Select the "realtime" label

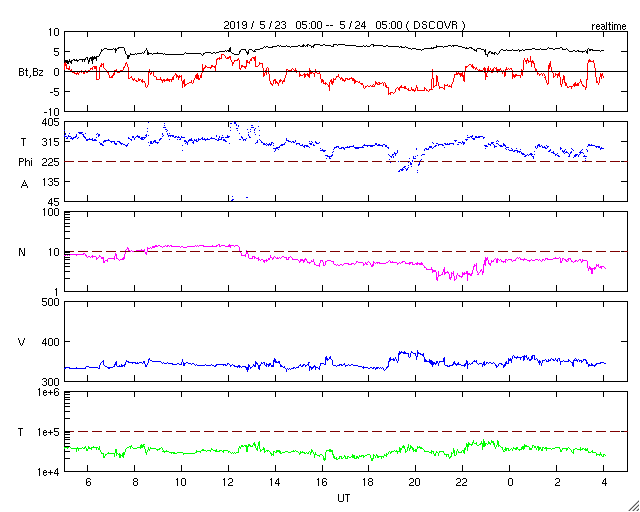(x=609, y=27)
